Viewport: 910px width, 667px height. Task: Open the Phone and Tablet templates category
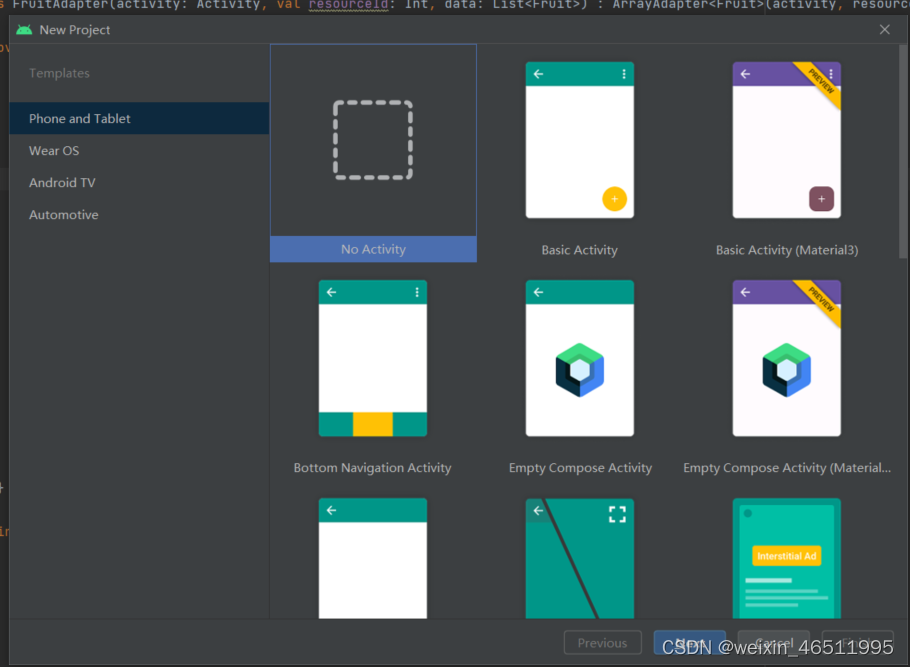click(139, 118)
